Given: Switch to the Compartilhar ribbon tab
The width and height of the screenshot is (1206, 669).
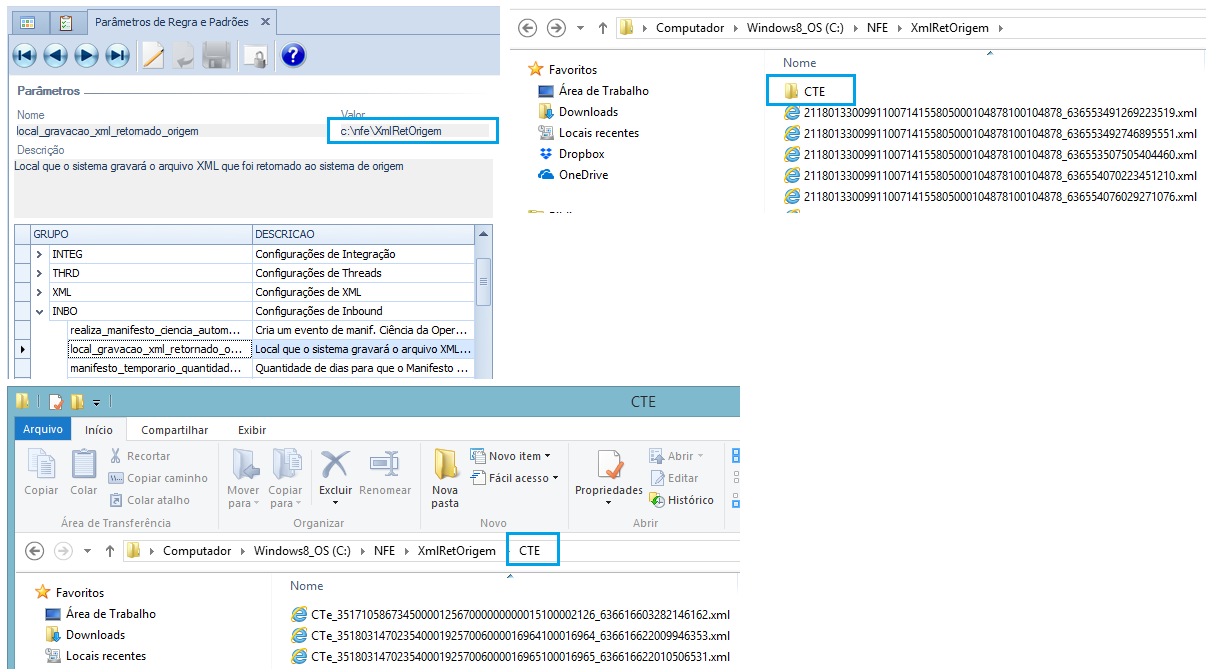Looking at the screenshot, I should tap(175, 430).
